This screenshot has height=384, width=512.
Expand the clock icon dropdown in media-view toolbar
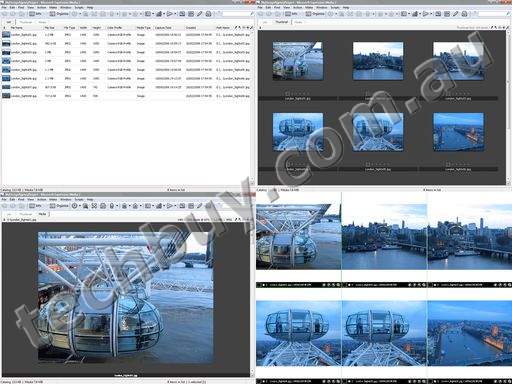tap(80, 206)
